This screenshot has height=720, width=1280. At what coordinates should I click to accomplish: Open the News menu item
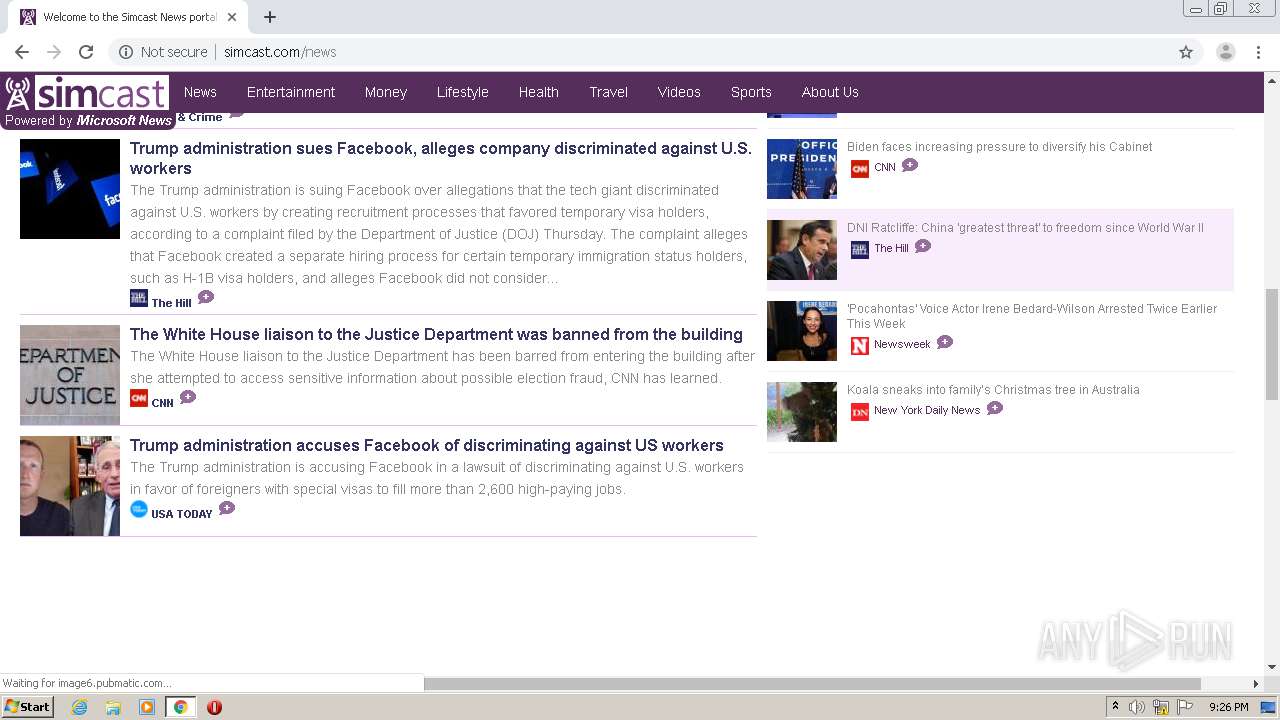(x=200, y=92)
